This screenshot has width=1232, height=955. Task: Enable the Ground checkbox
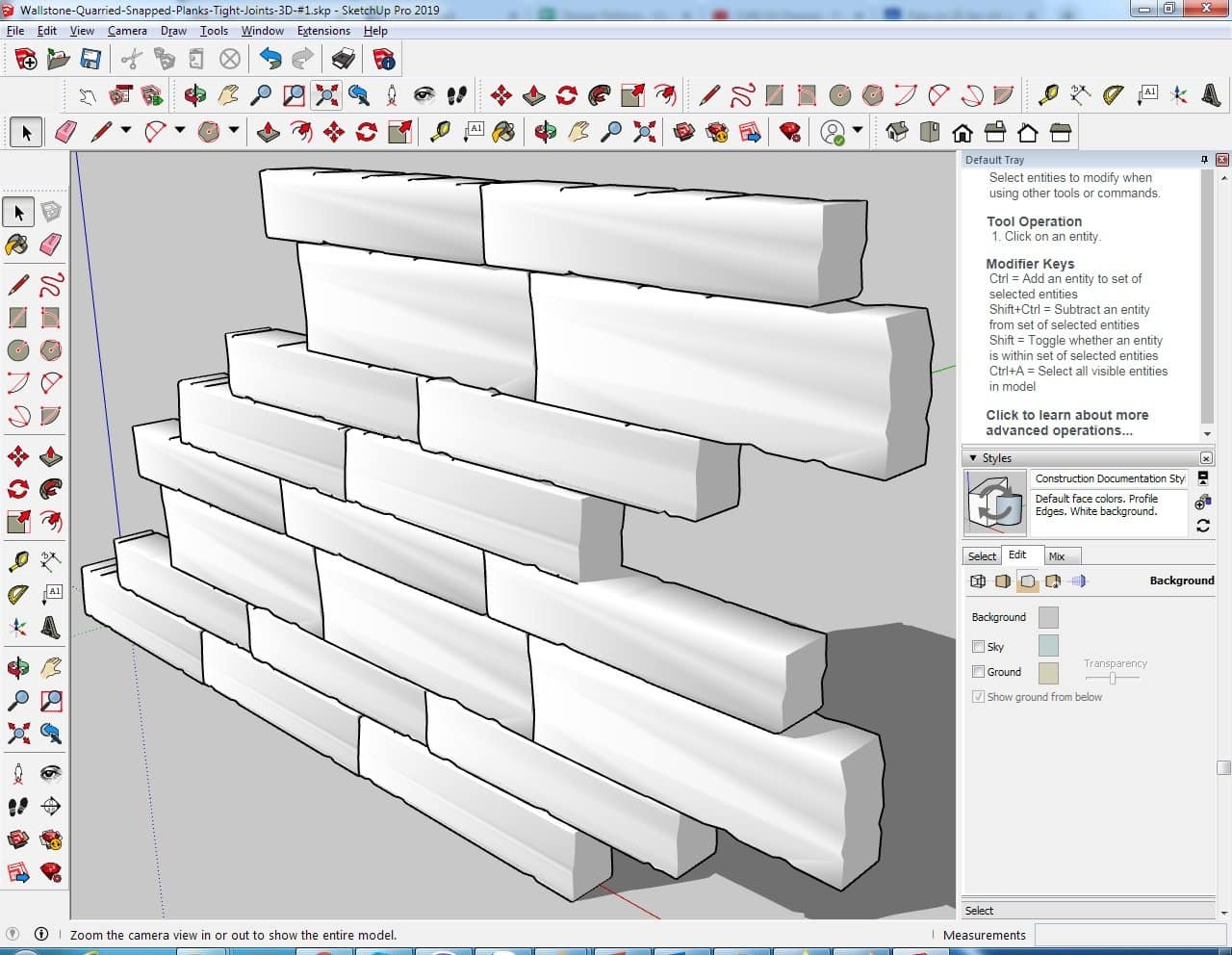[x=978, y=672]
